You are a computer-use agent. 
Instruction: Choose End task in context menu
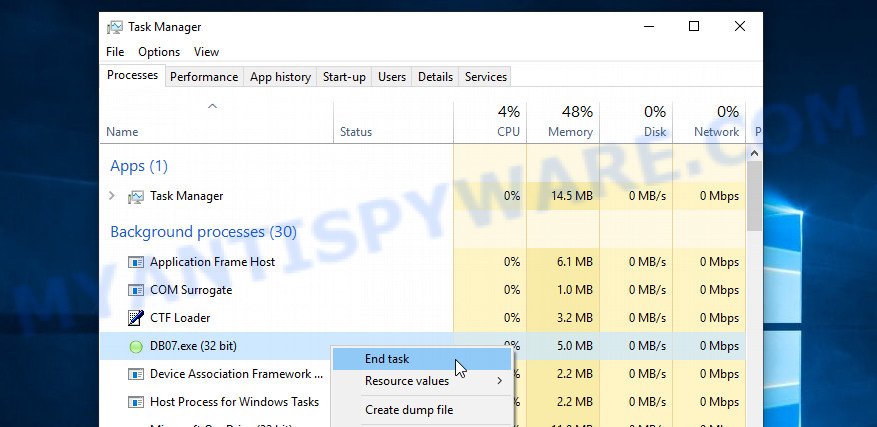(x=422, y=359)
